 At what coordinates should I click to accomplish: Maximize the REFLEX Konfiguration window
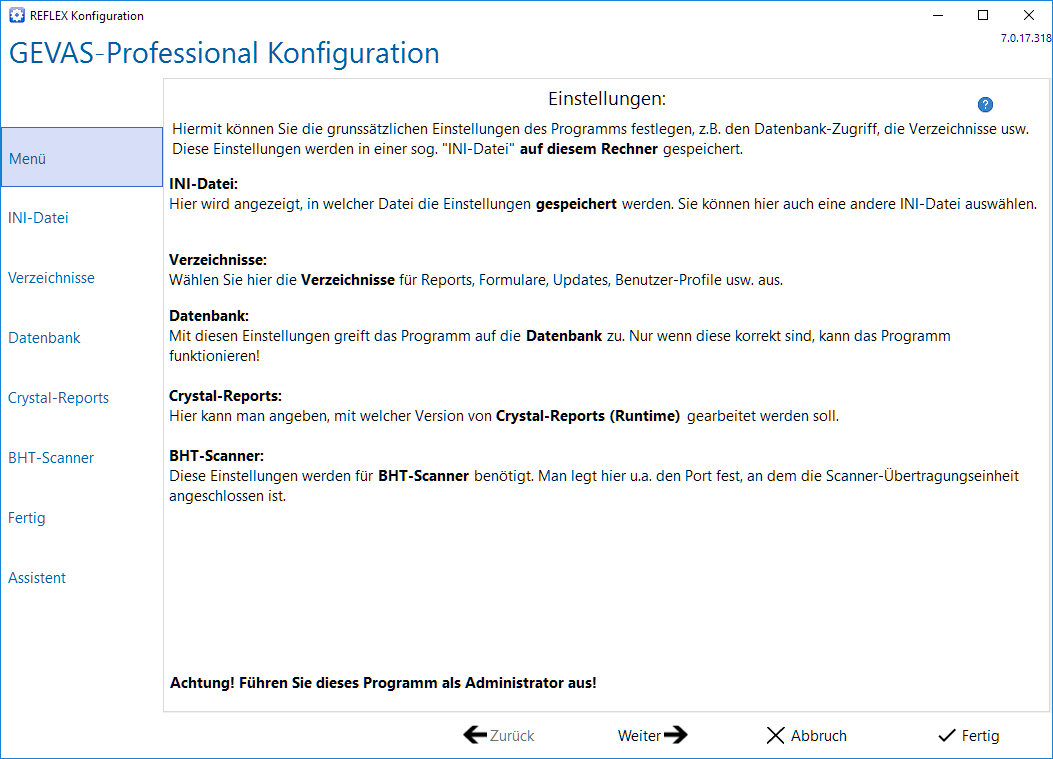(x=983, y=15)
